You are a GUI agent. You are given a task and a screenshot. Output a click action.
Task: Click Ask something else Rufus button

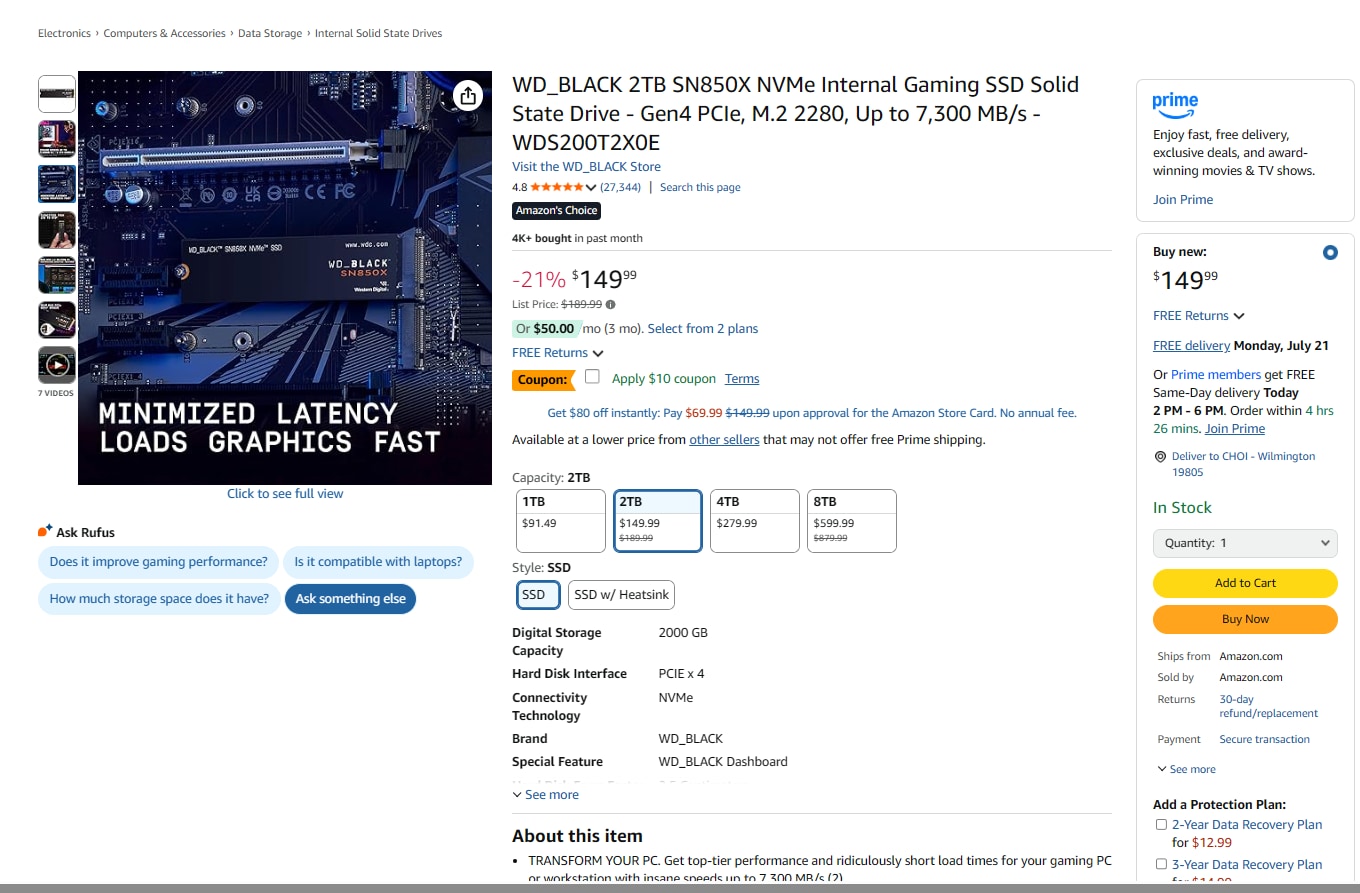350,599
